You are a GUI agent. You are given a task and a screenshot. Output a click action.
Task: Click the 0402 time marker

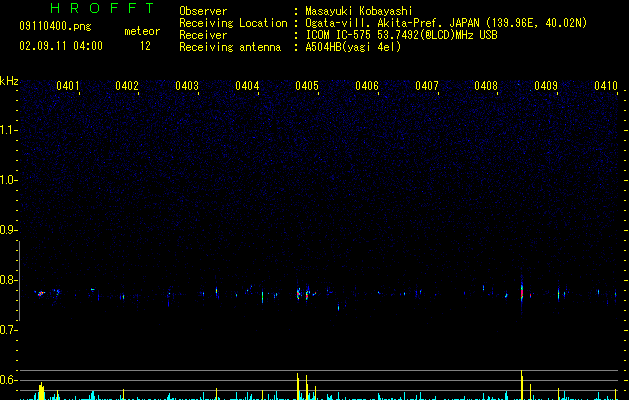tap(127, 86)
